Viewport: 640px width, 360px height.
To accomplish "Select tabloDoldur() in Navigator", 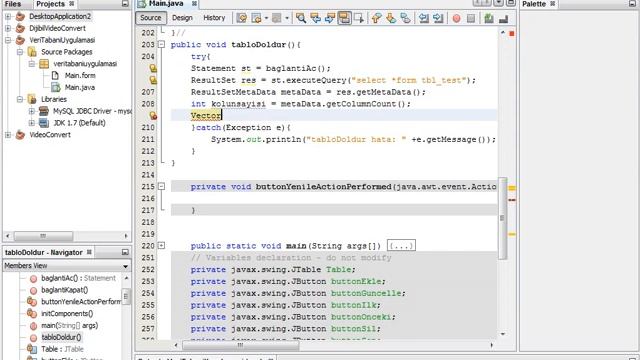I will (x=61, y=338).
